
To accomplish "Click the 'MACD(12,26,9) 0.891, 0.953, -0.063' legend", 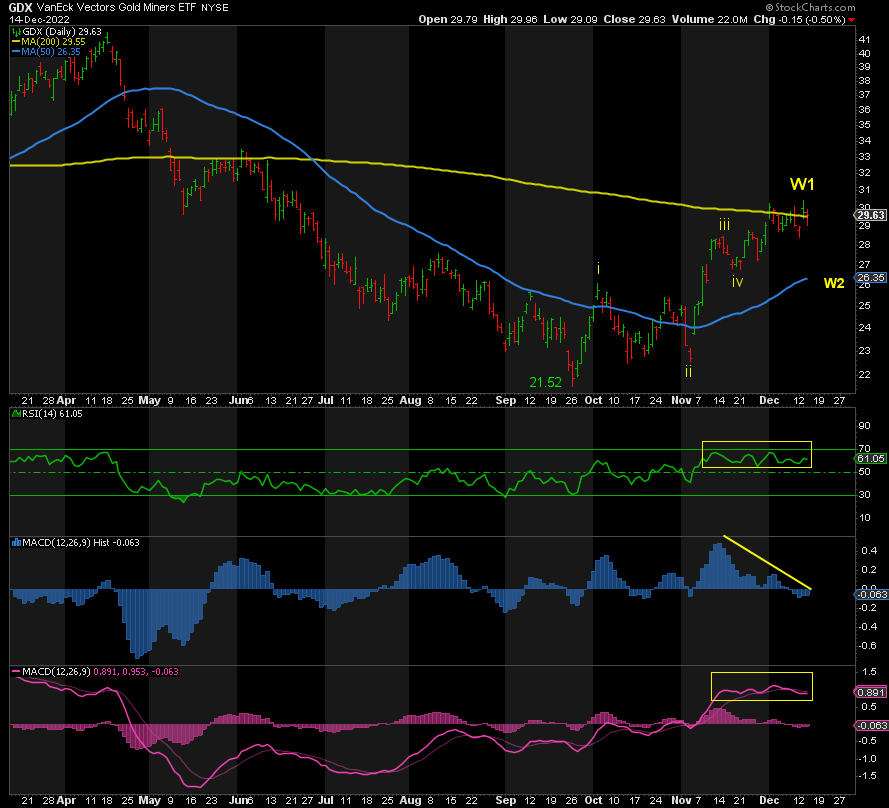I will tap(100, 672).
